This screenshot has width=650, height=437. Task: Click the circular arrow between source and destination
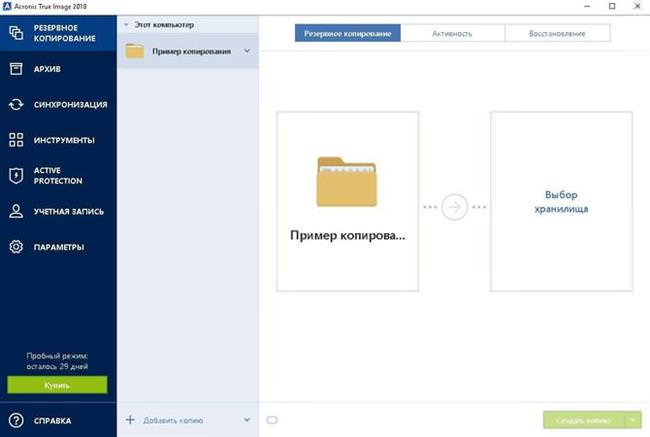(454, 207)
